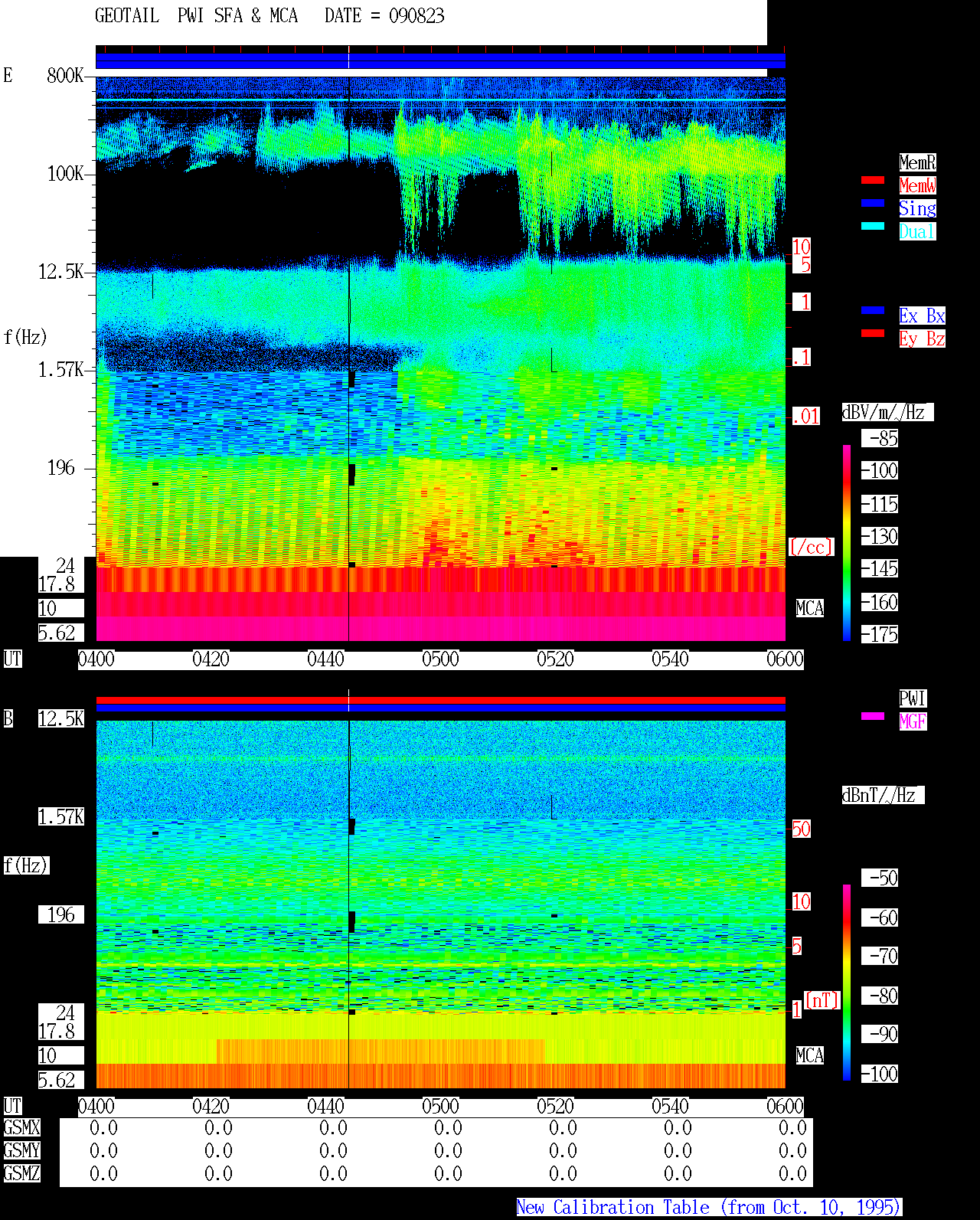Screen dimensions: 980x1220
Task: Click the GSMX coordinate row label
Action: 22,1128
